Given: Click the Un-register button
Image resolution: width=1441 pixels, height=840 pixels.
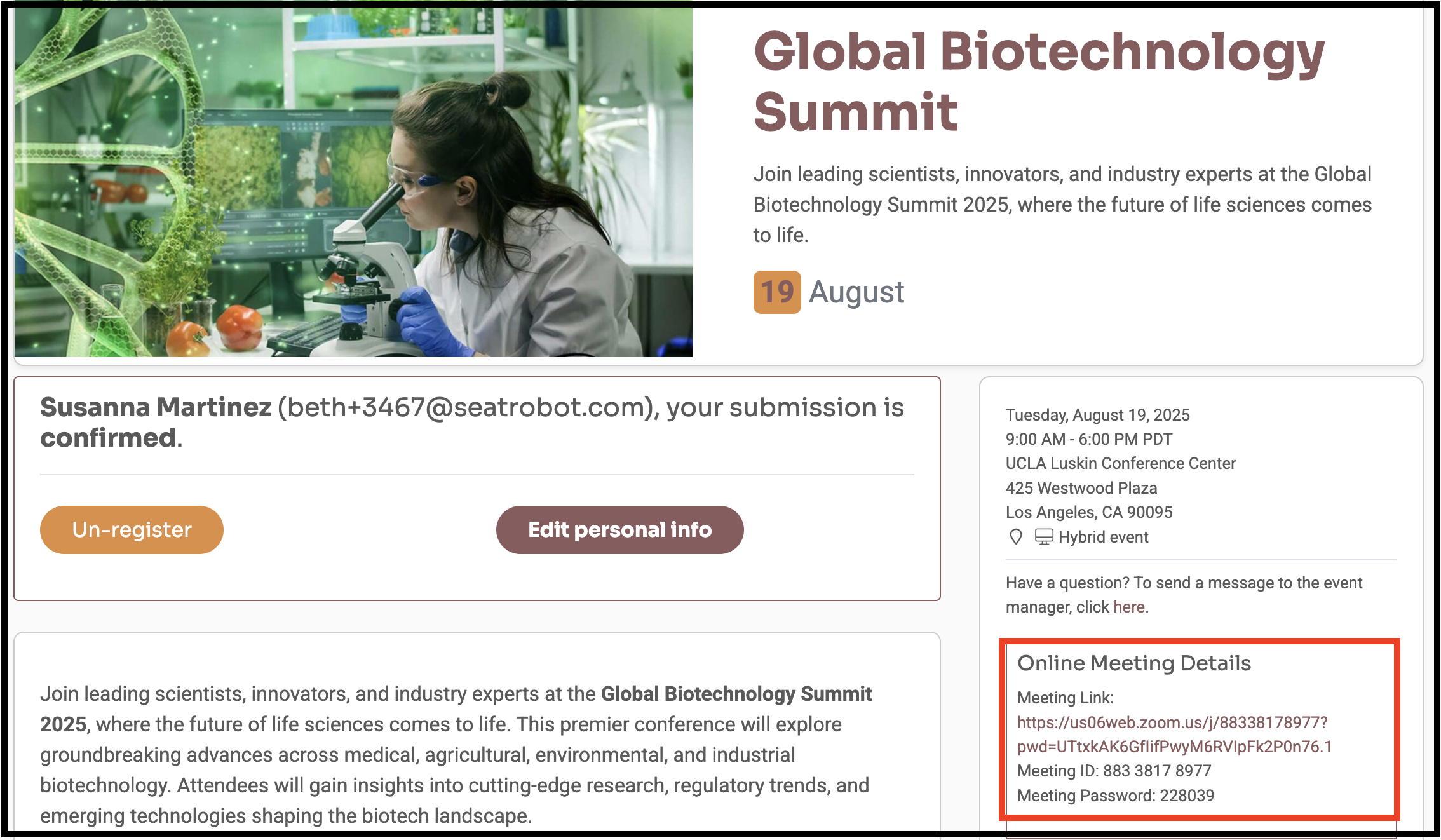Looking at the screenshot, I should pyautogui.click(x=132, y=529).
